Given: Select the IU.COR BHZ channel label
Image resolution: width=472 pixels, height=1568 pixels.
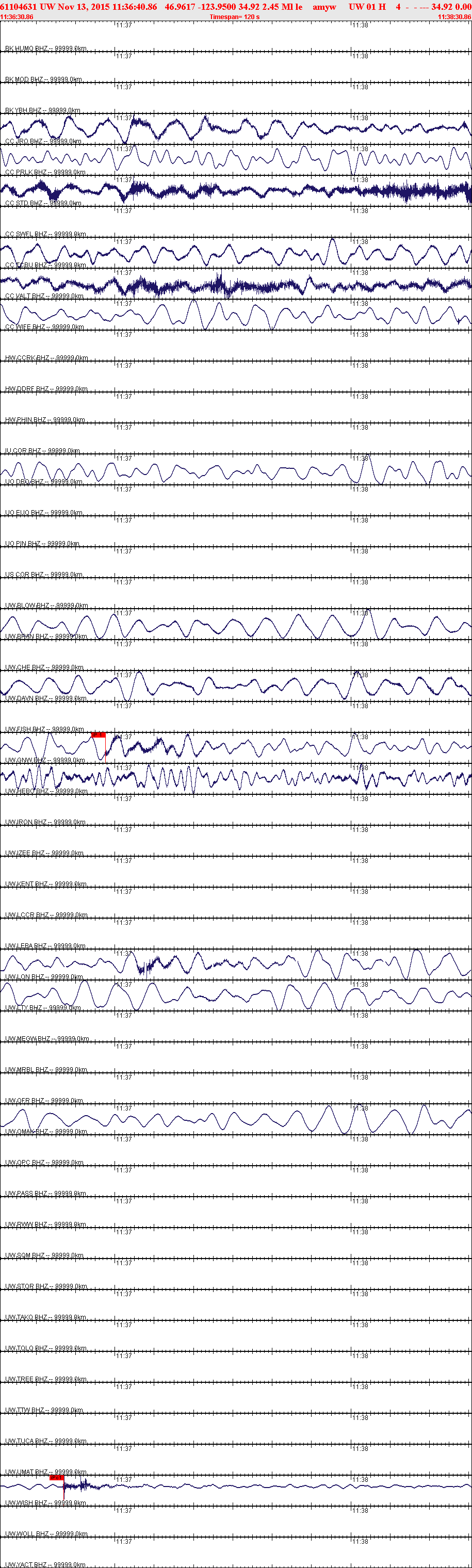Looking at the screenshot, I should coord(42,451).
